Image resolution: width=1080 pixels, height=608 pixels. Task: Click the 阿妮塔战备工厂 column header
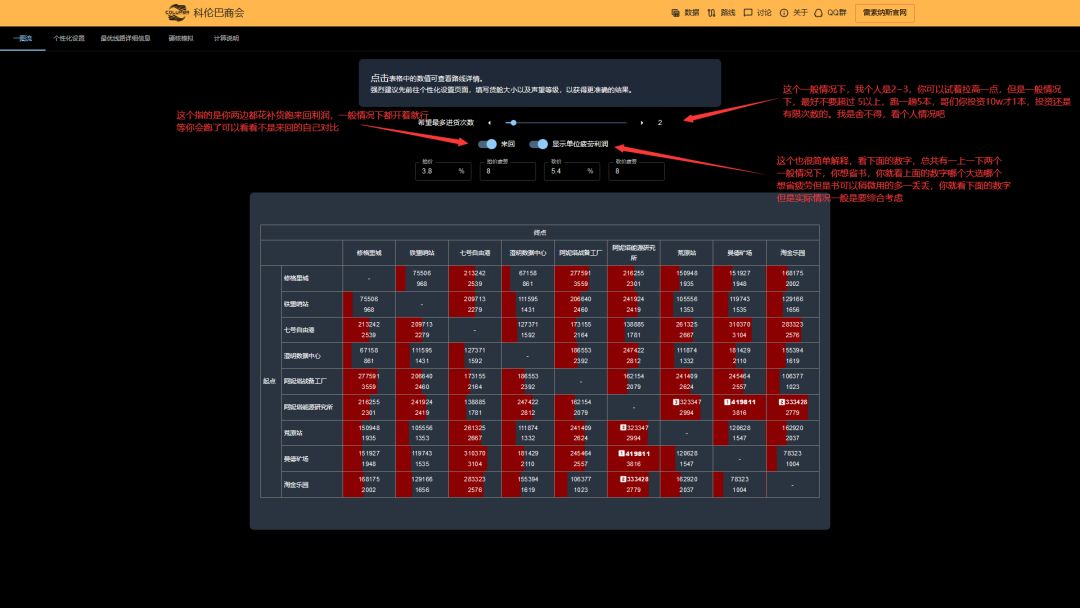pyautogui.click(x=581, y=253)
